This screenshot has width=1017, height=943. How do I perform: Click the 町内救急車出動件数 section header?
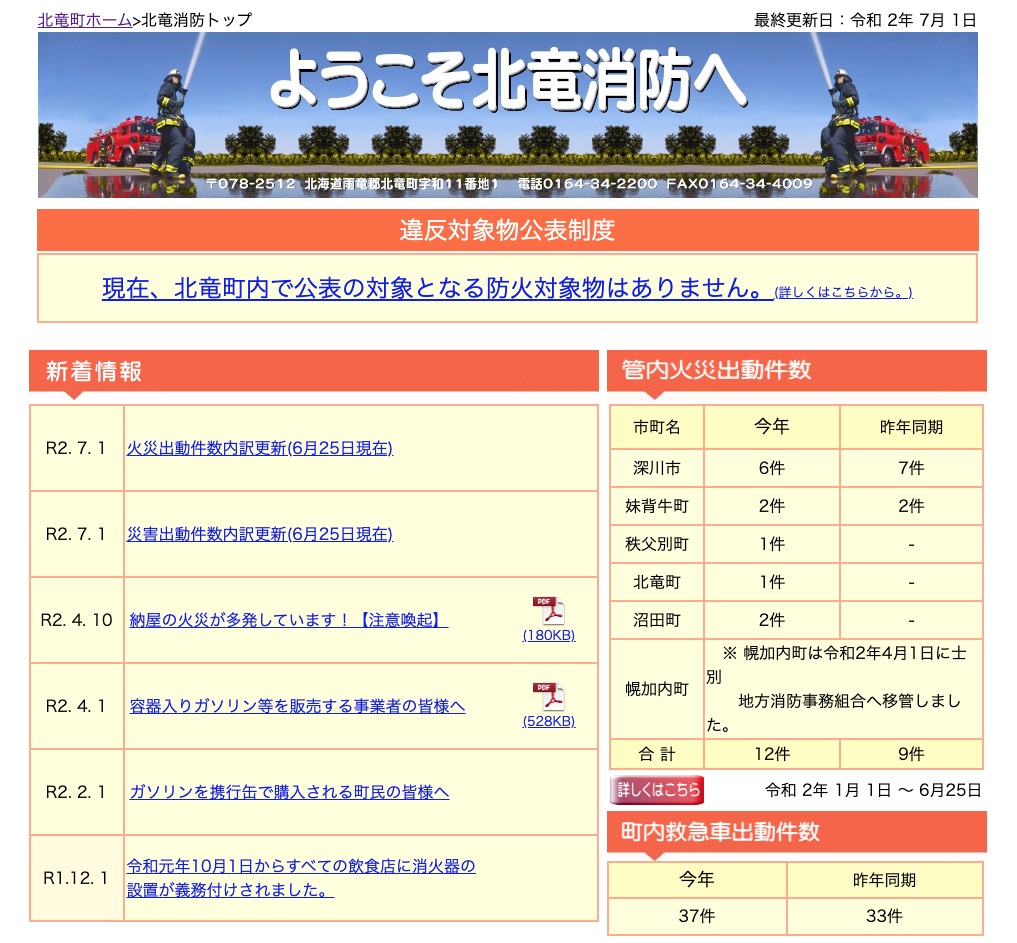pyautogui.click(x=720, y=832)
